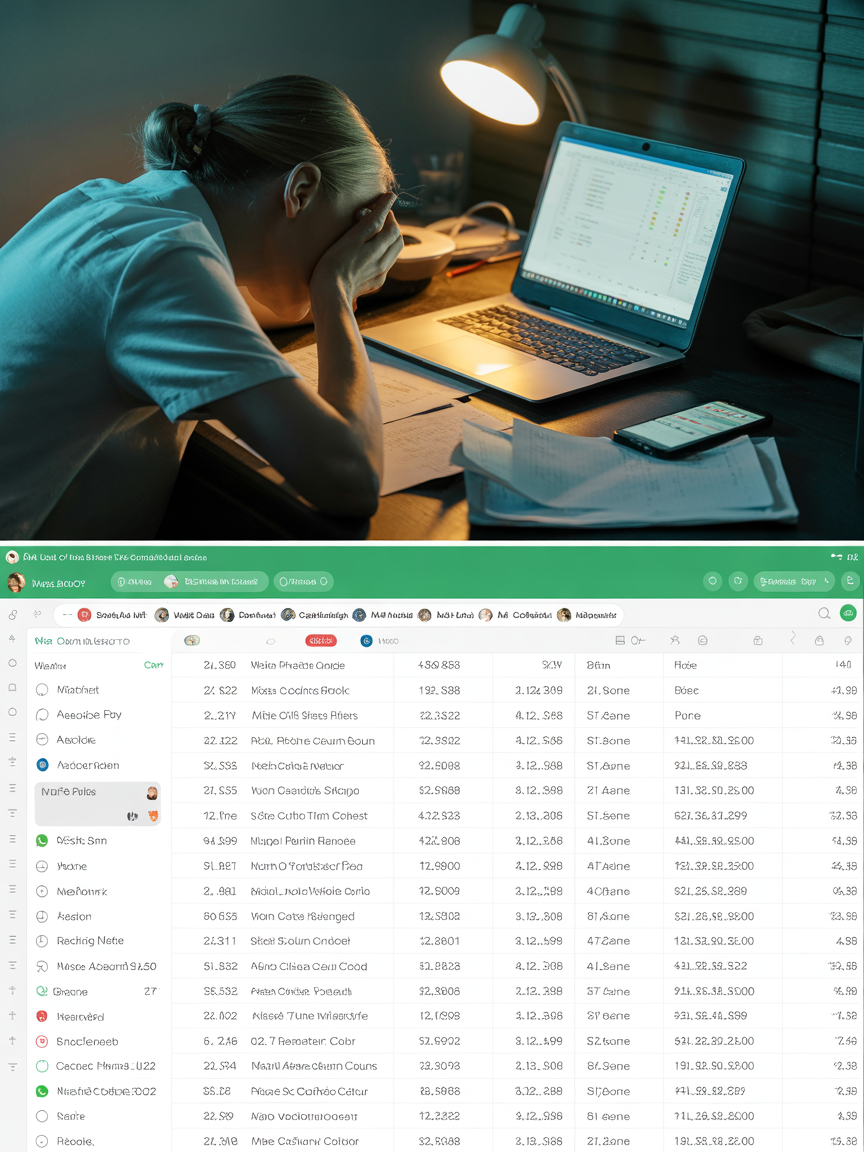Click the magnifying-glass search icon near the avatars
Viewport: 864px width, 1152px height.
[x=822, y=613]
